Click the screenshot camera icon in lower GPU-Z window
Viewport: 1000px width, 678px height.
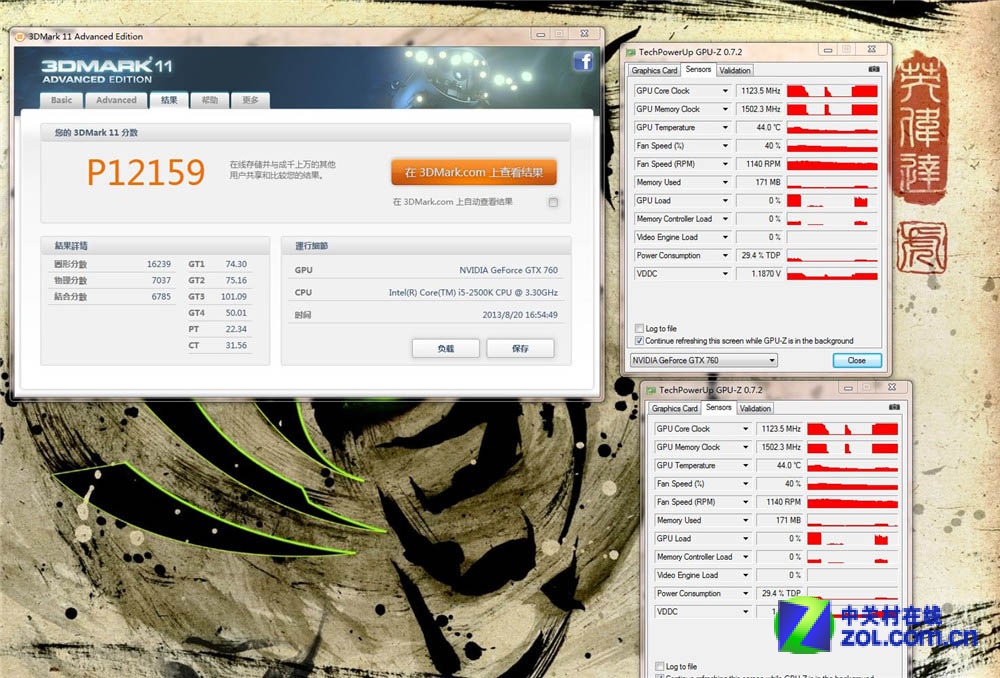point(894,407)
